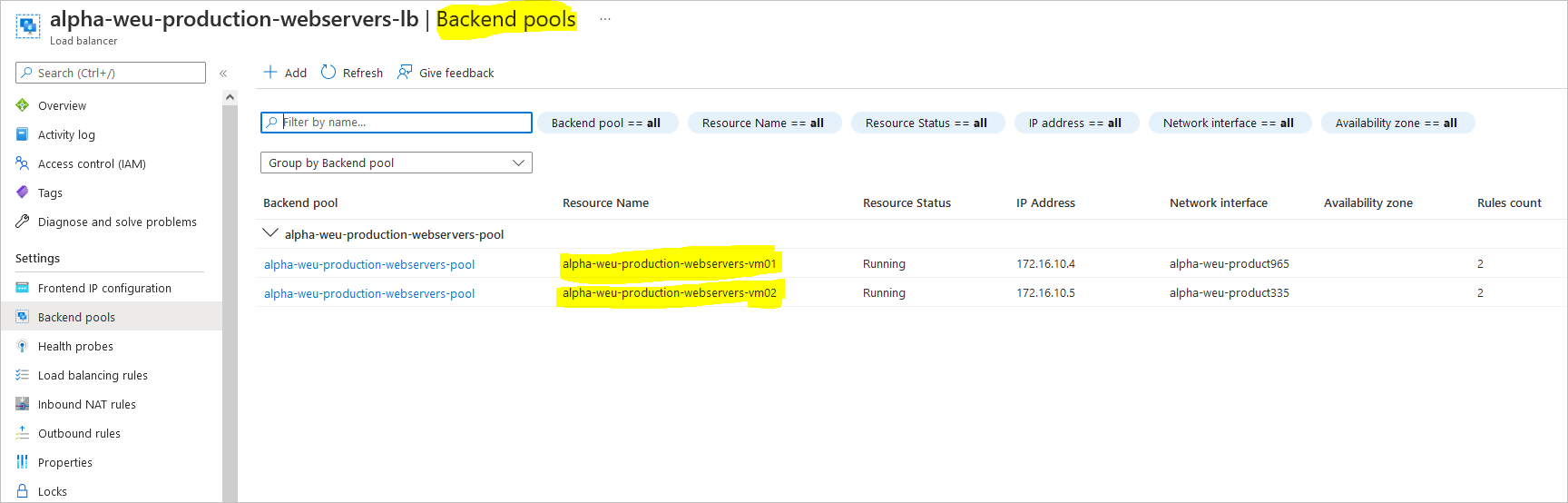The width and height of the screenshot is (1568, 503).
Task: Click the Properties icon
Action: coord(23,462)
